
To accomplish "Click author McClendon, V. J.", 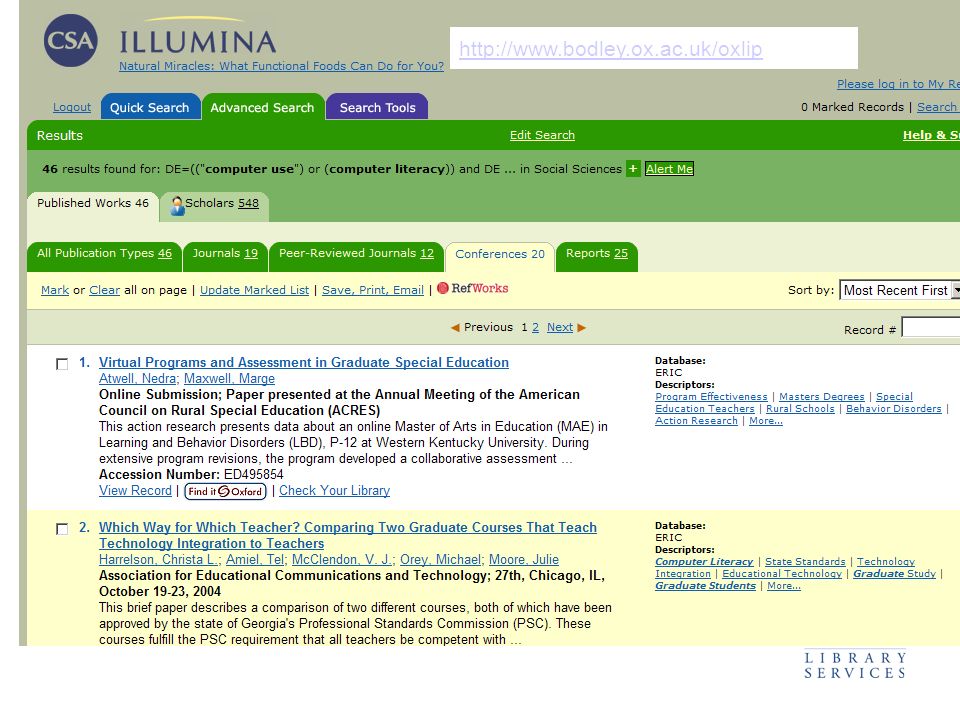I will (x=342, y=560).
